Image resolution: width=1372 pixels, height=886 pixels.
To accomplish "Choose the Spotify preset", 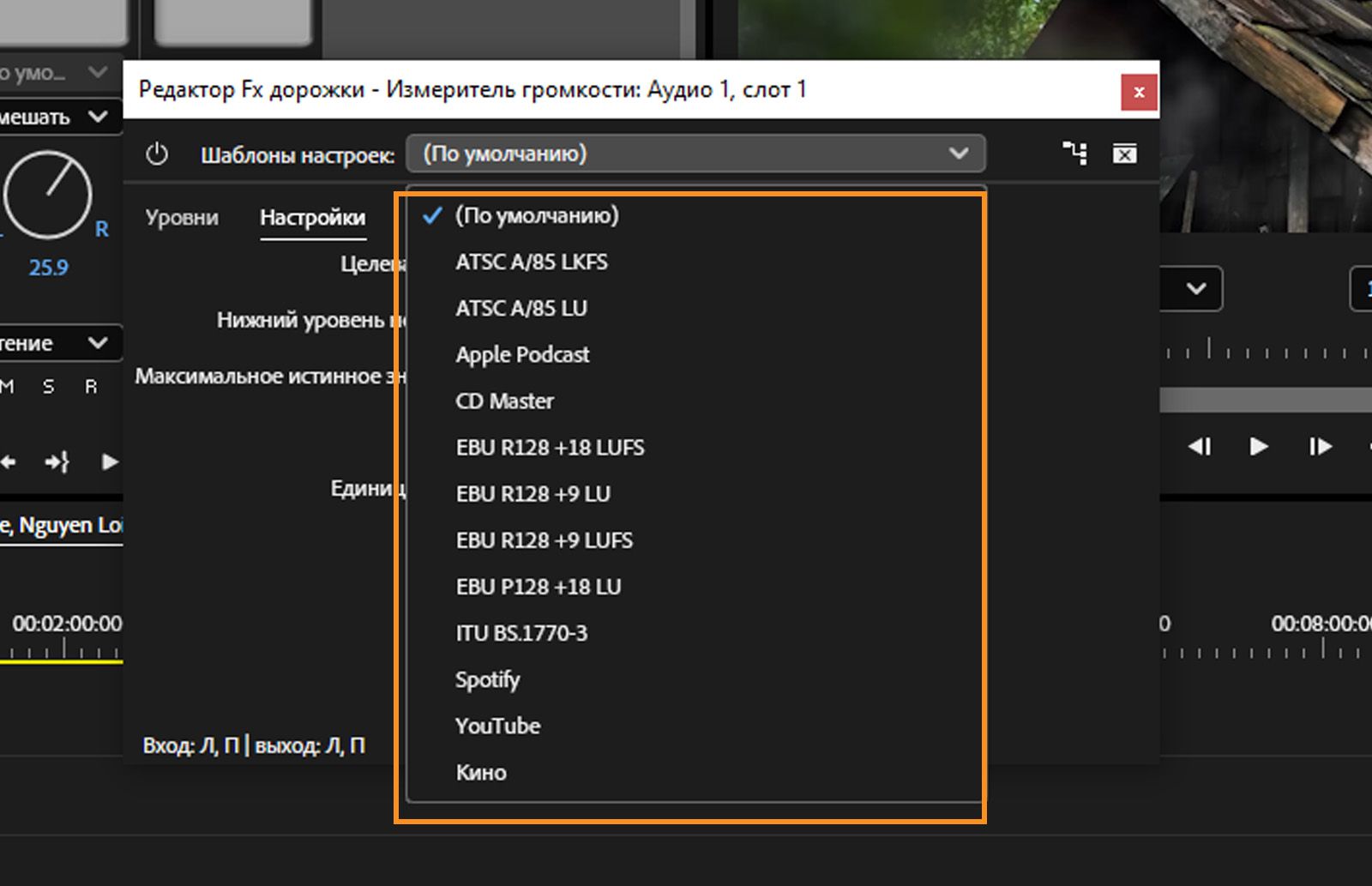I will pos(487,679).
